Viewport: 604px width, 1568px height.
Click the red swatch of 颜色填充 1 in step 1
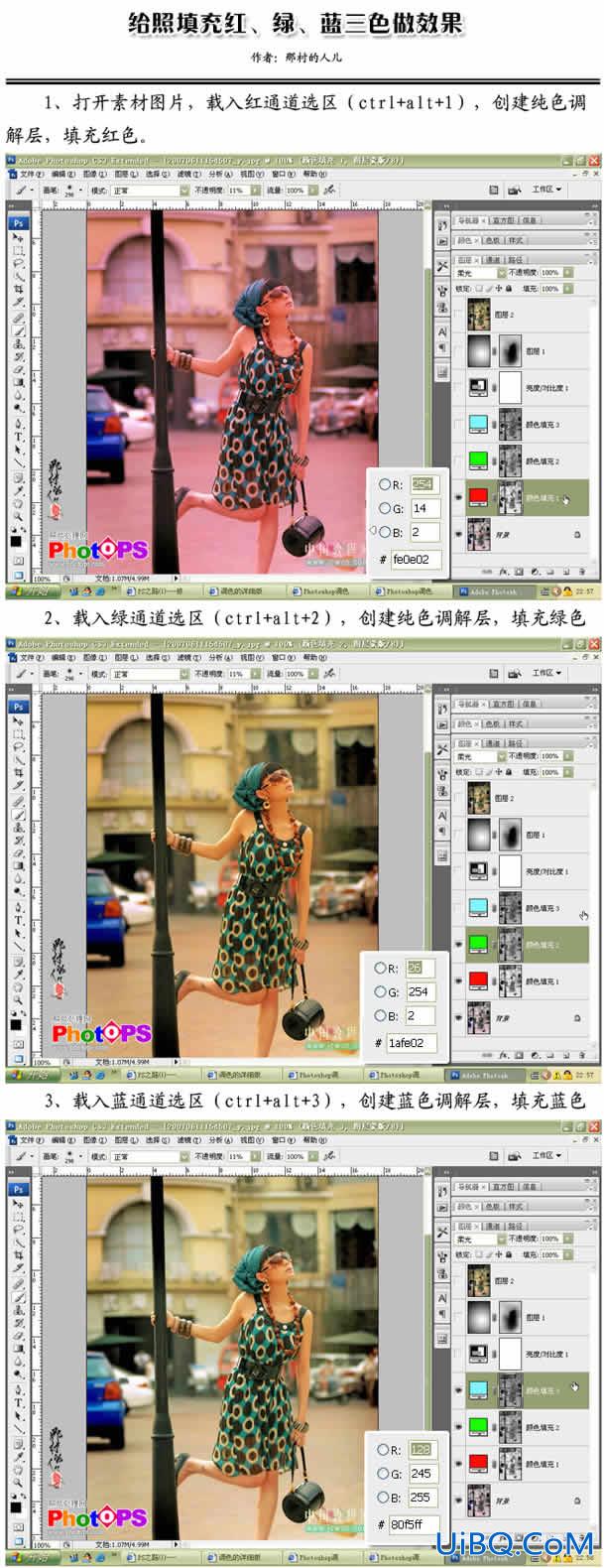pos(479,497)
